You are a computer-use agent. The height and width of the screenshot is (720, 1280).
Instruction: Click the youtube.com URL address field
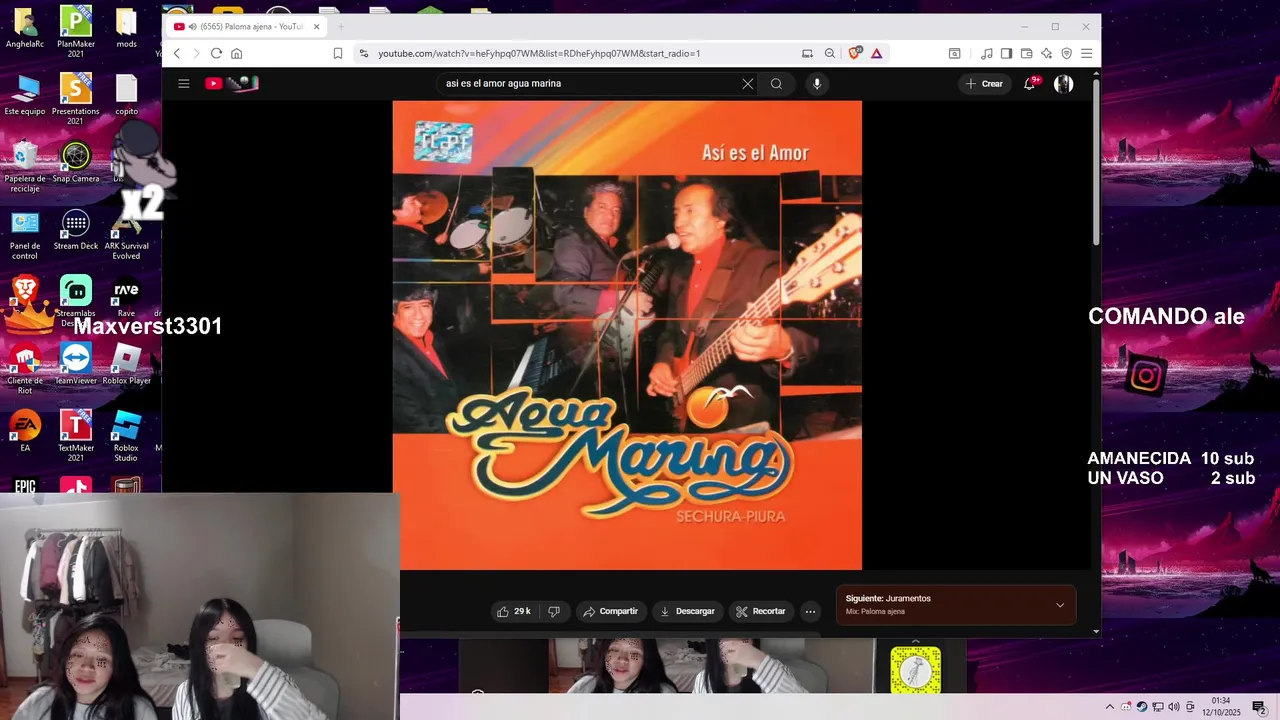click(580, 53)
